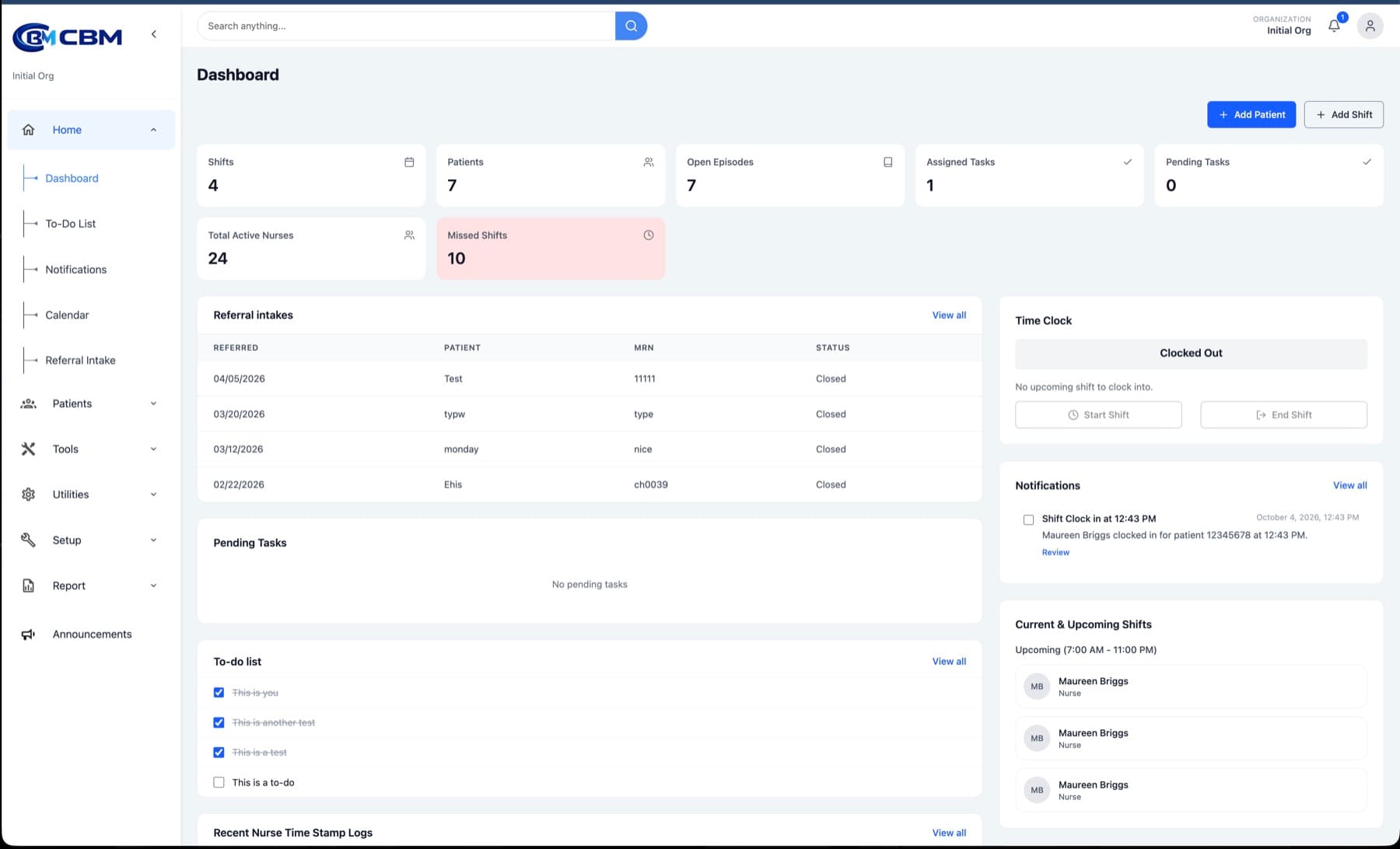View all referral intakes link

[949, 315]
